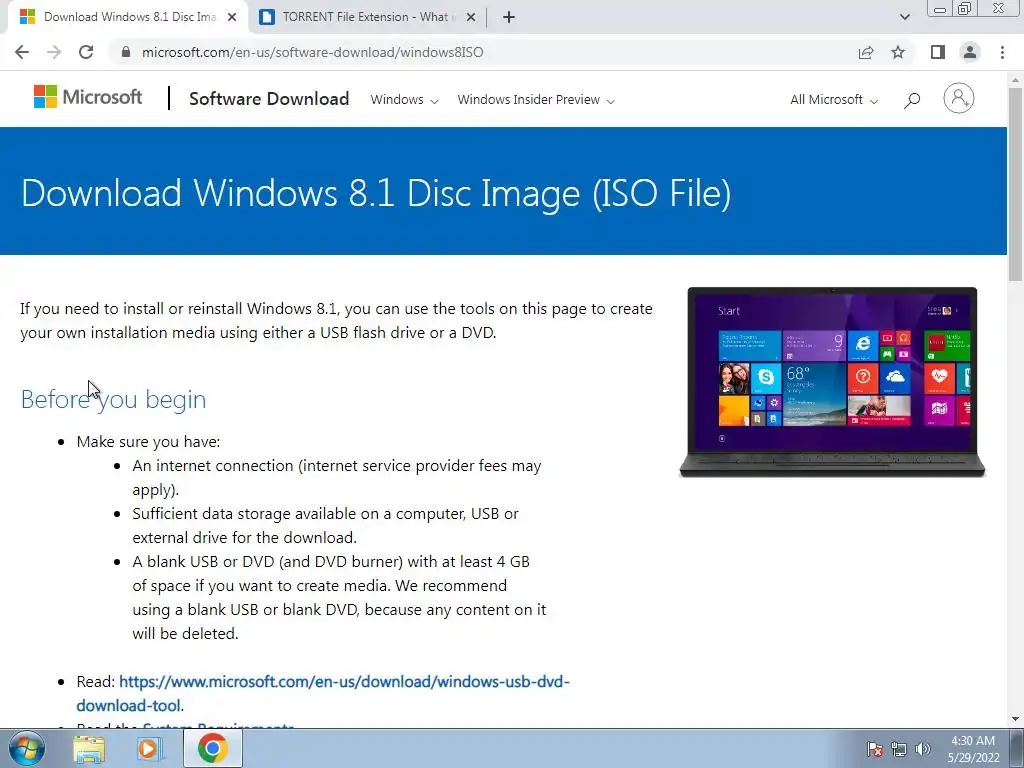
Task: Go back using browser back arrow
Action: tap(22, 52)
